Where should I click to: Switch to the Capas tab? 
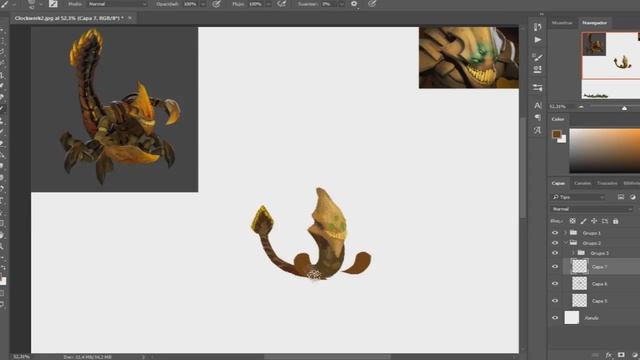[558, 183]
